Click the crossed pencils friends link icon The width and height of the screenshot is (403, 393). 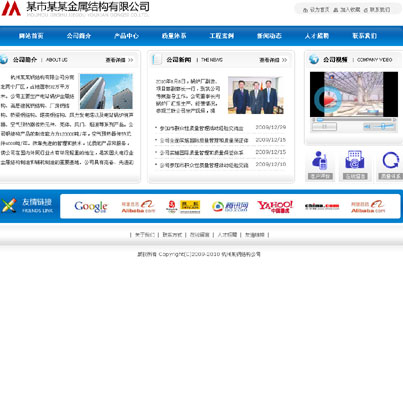point(9,205)
